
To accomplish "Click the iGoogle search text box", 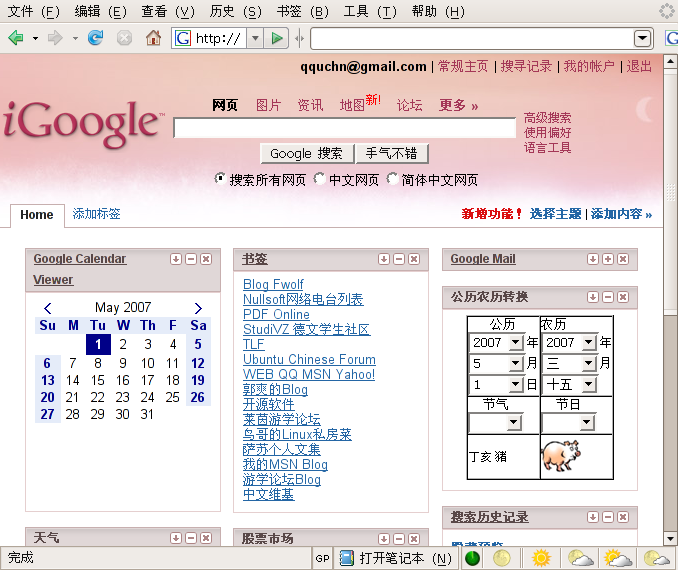I will point(344,128).
